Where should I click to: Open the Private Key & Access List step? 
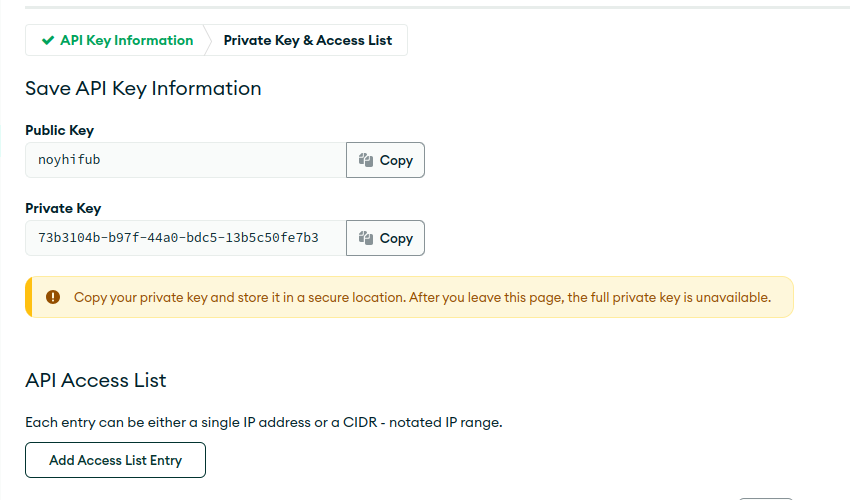pos(307,40)
